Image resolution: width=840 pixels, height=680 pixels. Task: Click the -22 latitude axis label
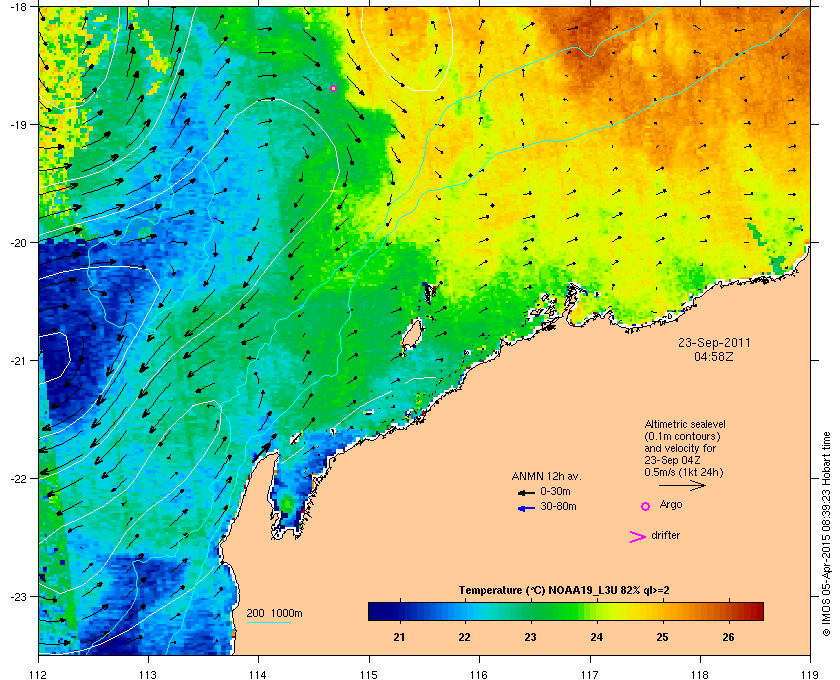[x=18, y=479]
